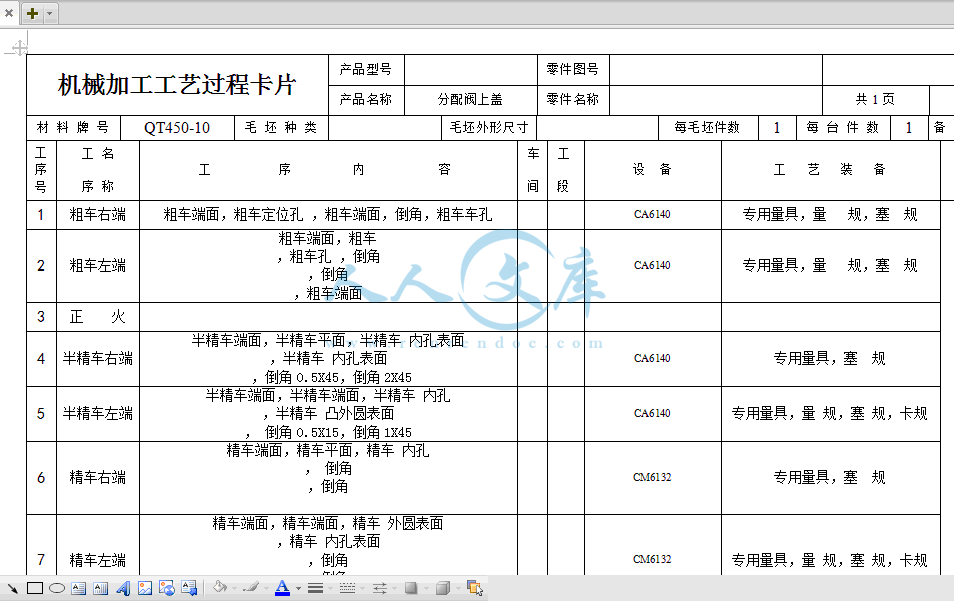The image size is (954, 601).
Task: Open the arrow style options
Action: tap(380, 588)
